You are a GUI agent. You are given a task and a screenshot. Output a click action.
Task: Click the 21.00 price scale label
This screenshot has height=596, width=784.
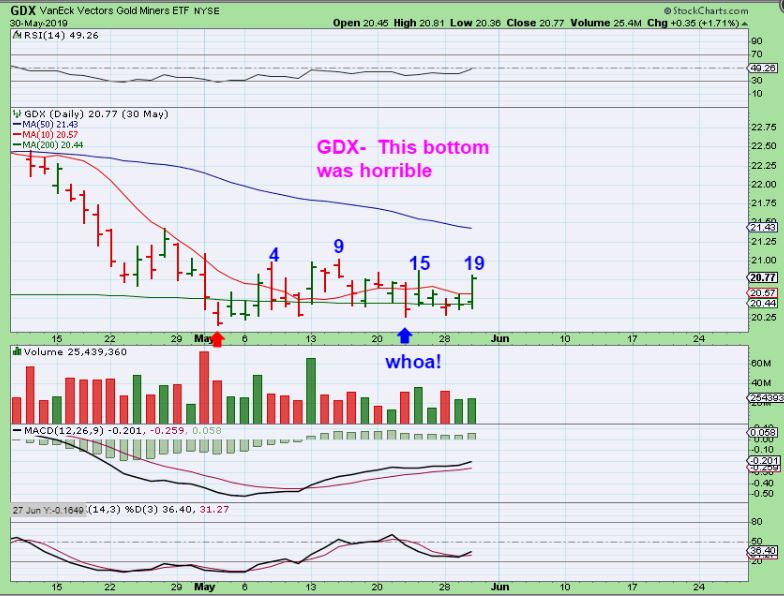[x=764, y=260]
